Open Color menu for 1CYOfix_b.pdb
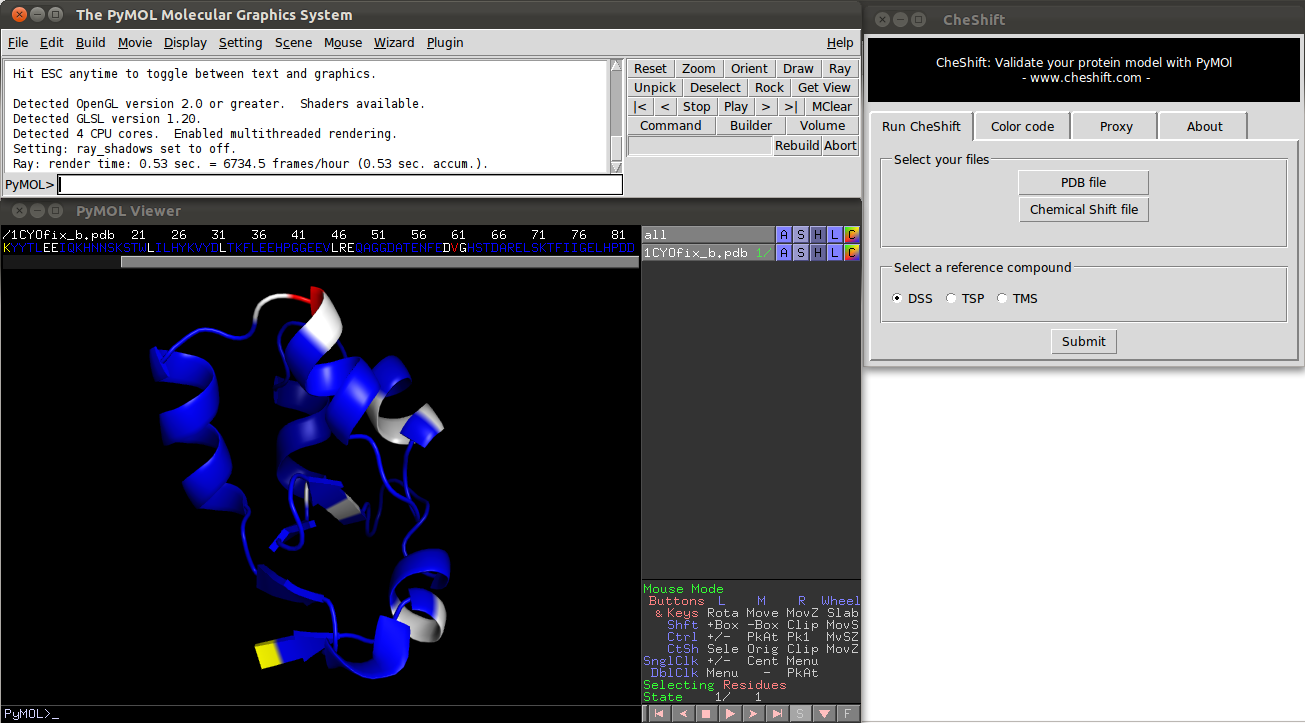Screen dimensions: 1305x723 point(852,253)
